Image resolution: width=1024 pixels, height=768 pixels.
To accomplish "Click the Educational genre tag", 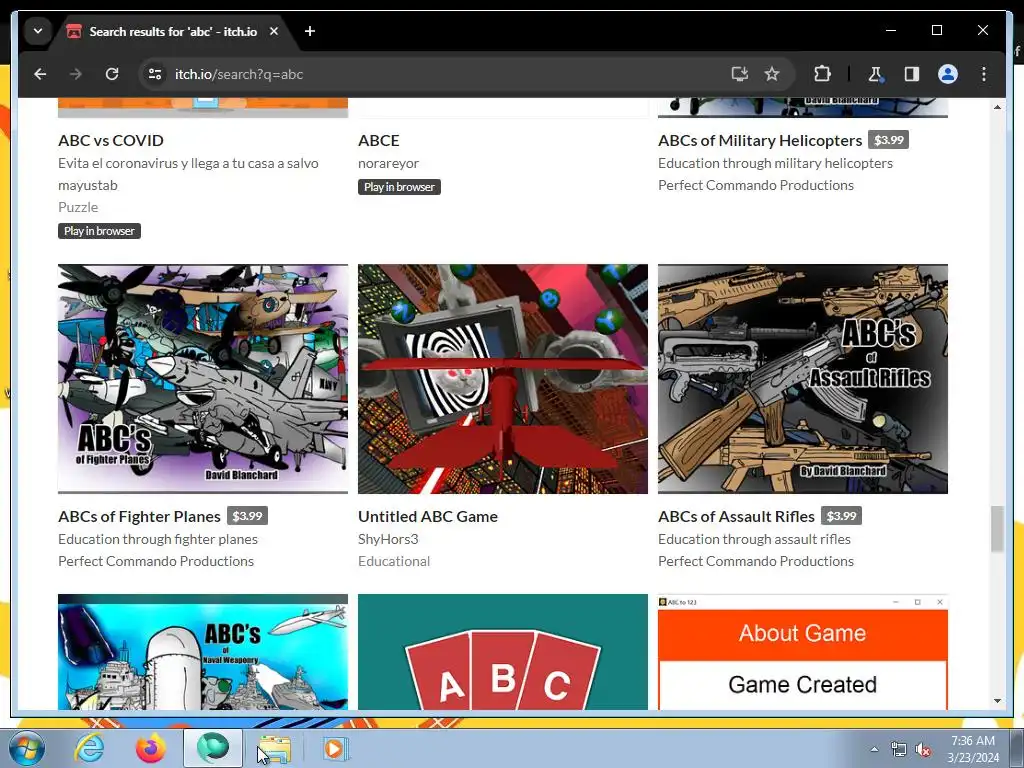I will [x=394, y=561].
